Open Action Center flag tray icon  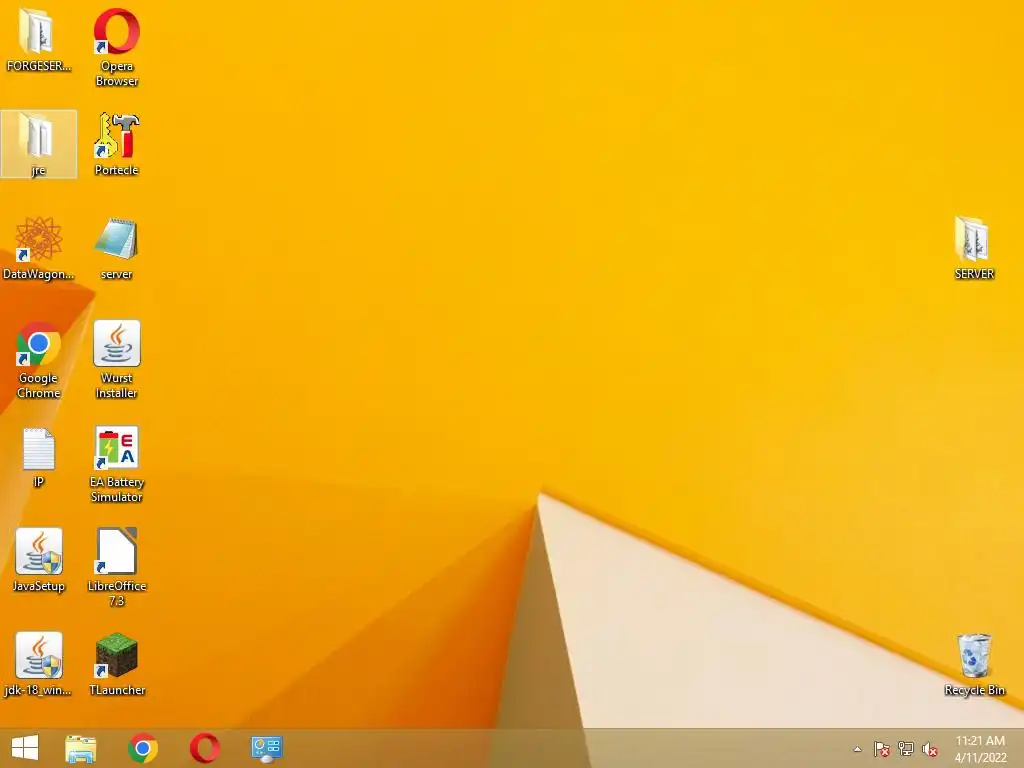click(x=882, y=749)
